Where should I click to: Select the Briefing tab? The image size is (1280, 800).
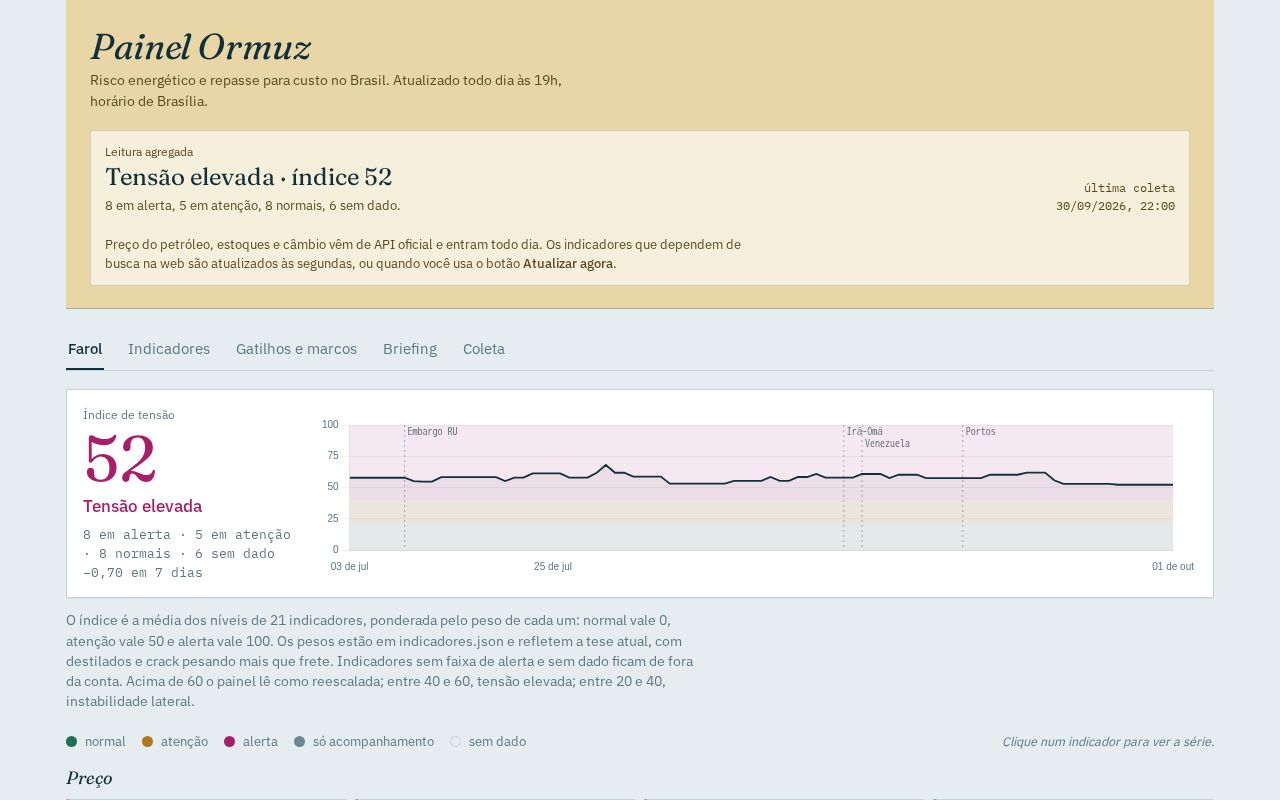point(410,349)
